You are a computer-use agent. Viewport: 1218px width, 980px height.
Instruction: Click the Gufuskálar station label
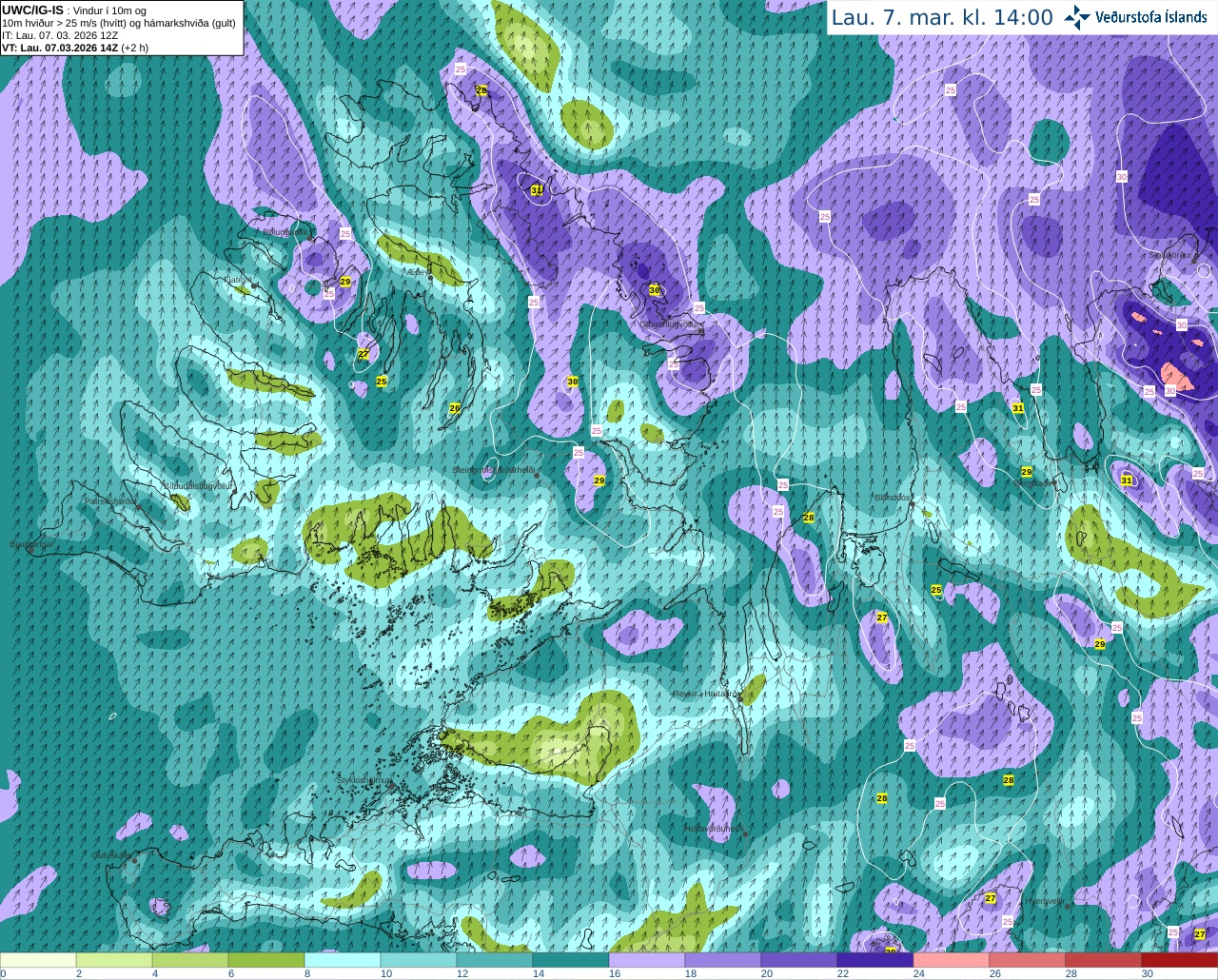click(x=110, y=855)
